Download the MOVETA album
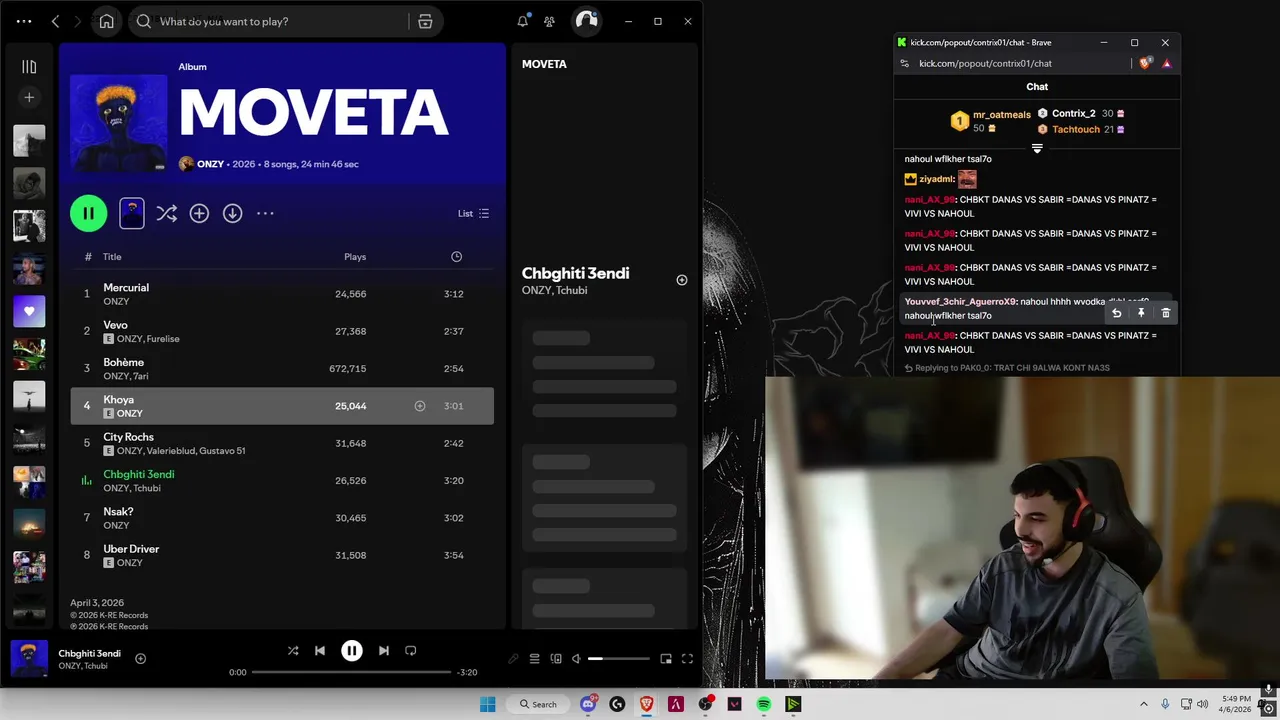This screenshot has height=720, width=1280. pos(232,213)
